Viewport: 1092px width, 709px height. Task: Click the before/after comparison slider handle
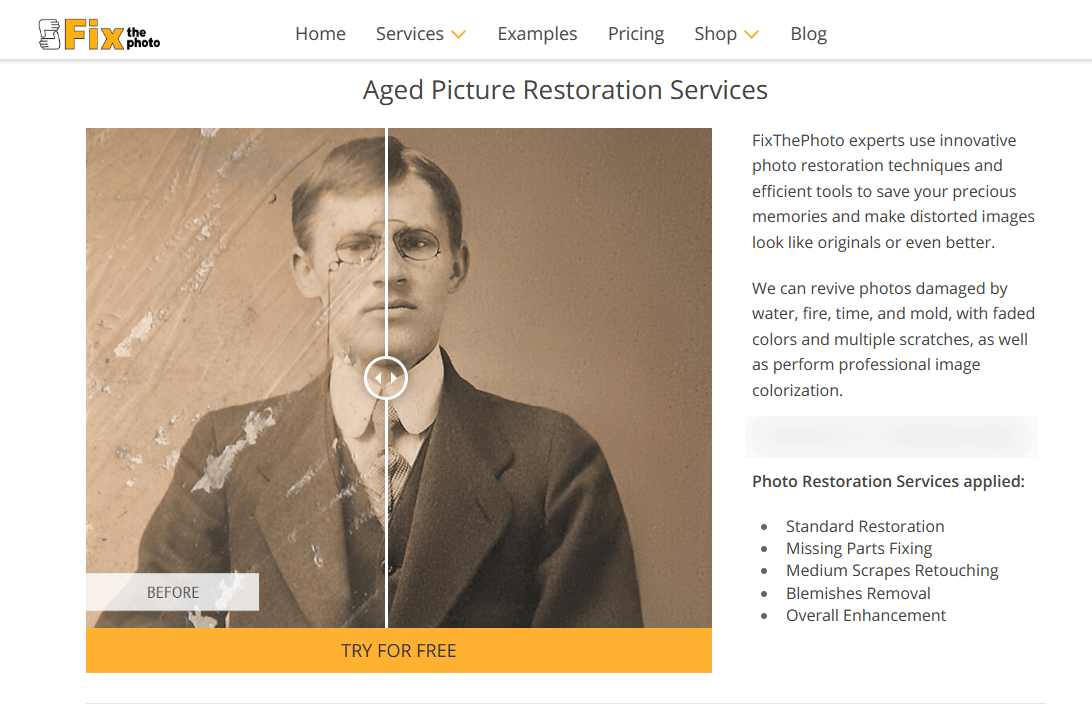coord(386,378)
